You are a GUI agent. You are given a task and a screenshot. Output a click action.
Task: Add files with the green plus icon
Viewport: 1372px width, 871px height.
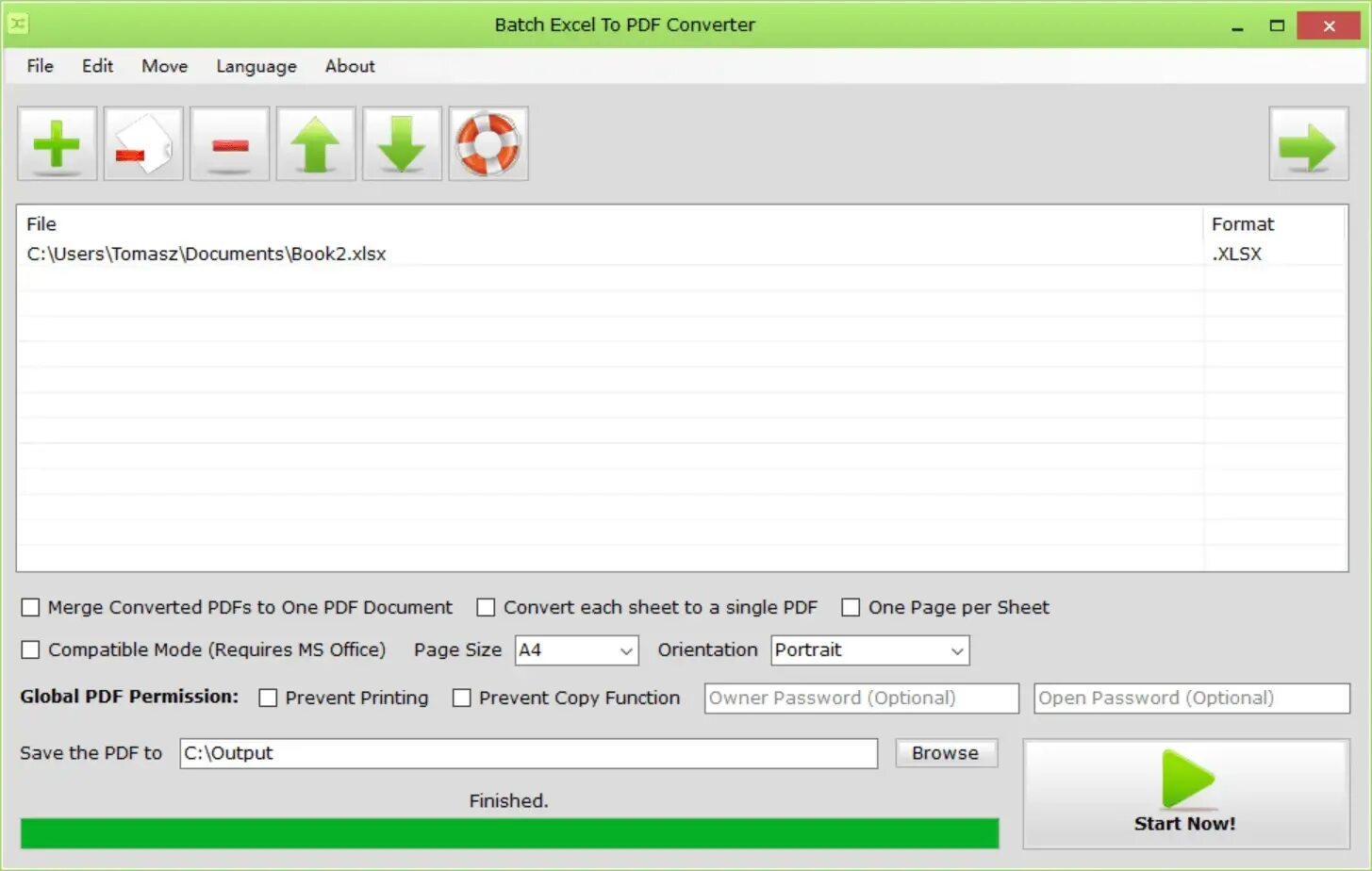[57, 143]
